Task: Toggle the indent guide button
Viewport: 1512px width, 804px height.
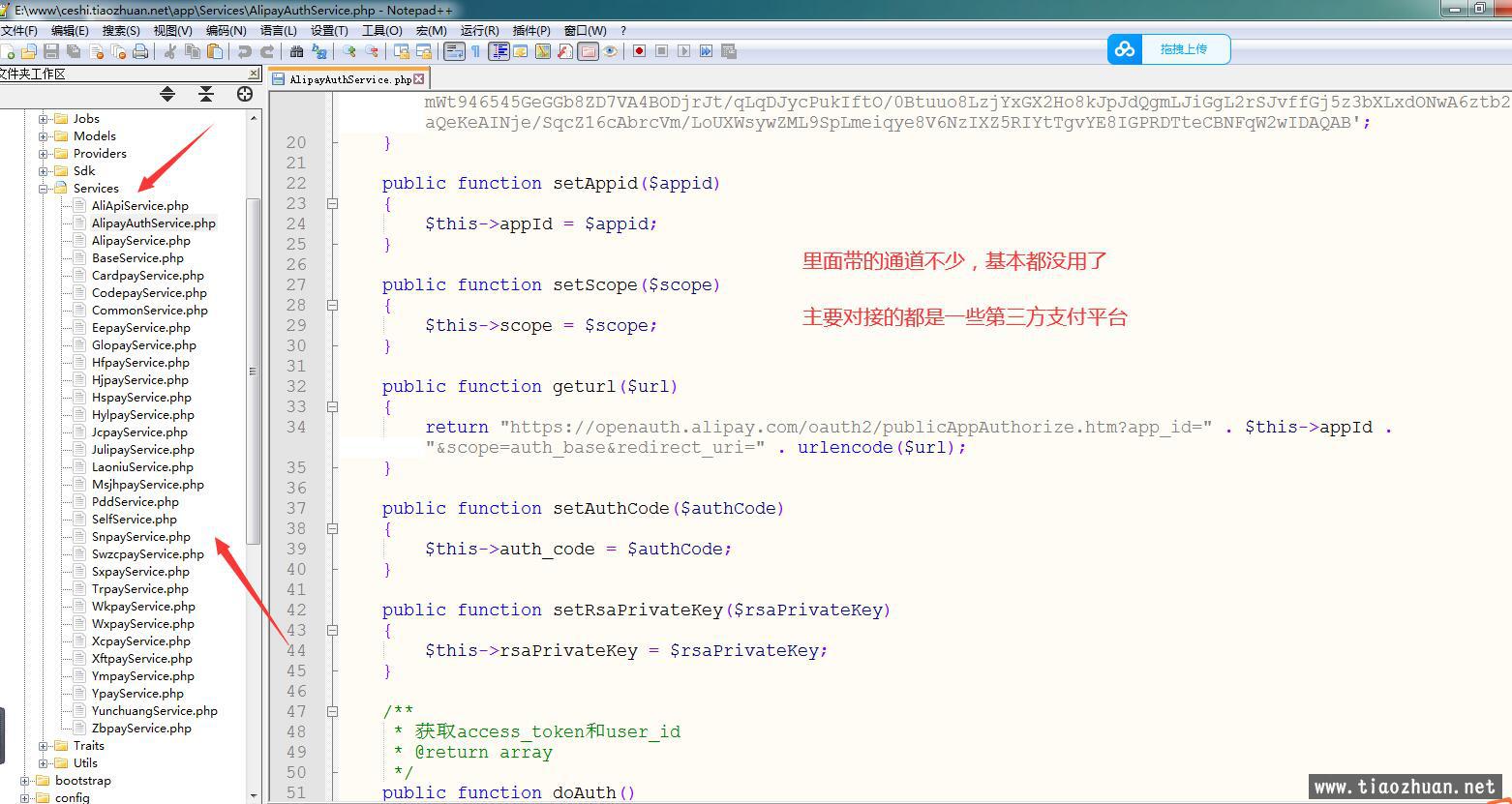Action: pyautogui.click(x=499, y=51)
